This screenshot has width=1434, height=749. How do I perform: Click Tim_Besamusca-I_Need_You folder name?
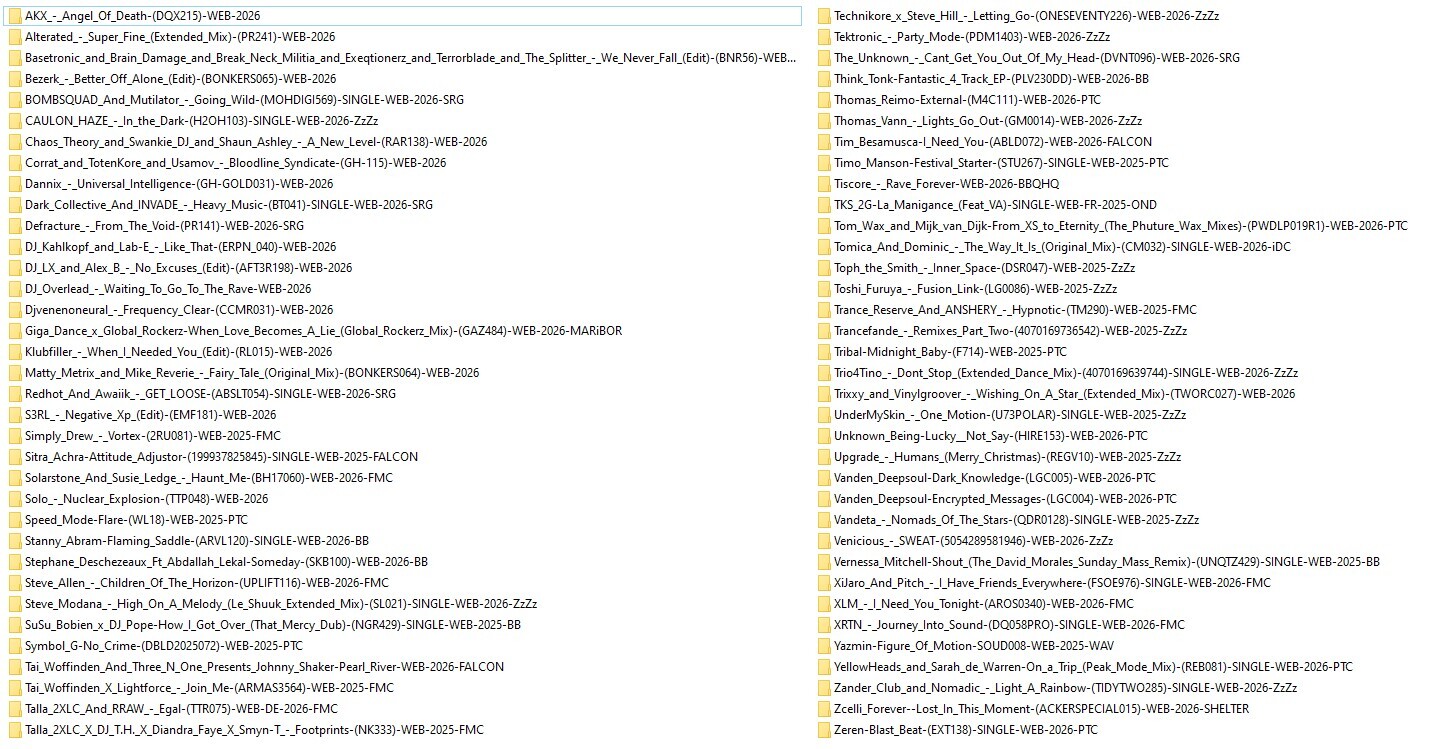click(x=993, y=142)
